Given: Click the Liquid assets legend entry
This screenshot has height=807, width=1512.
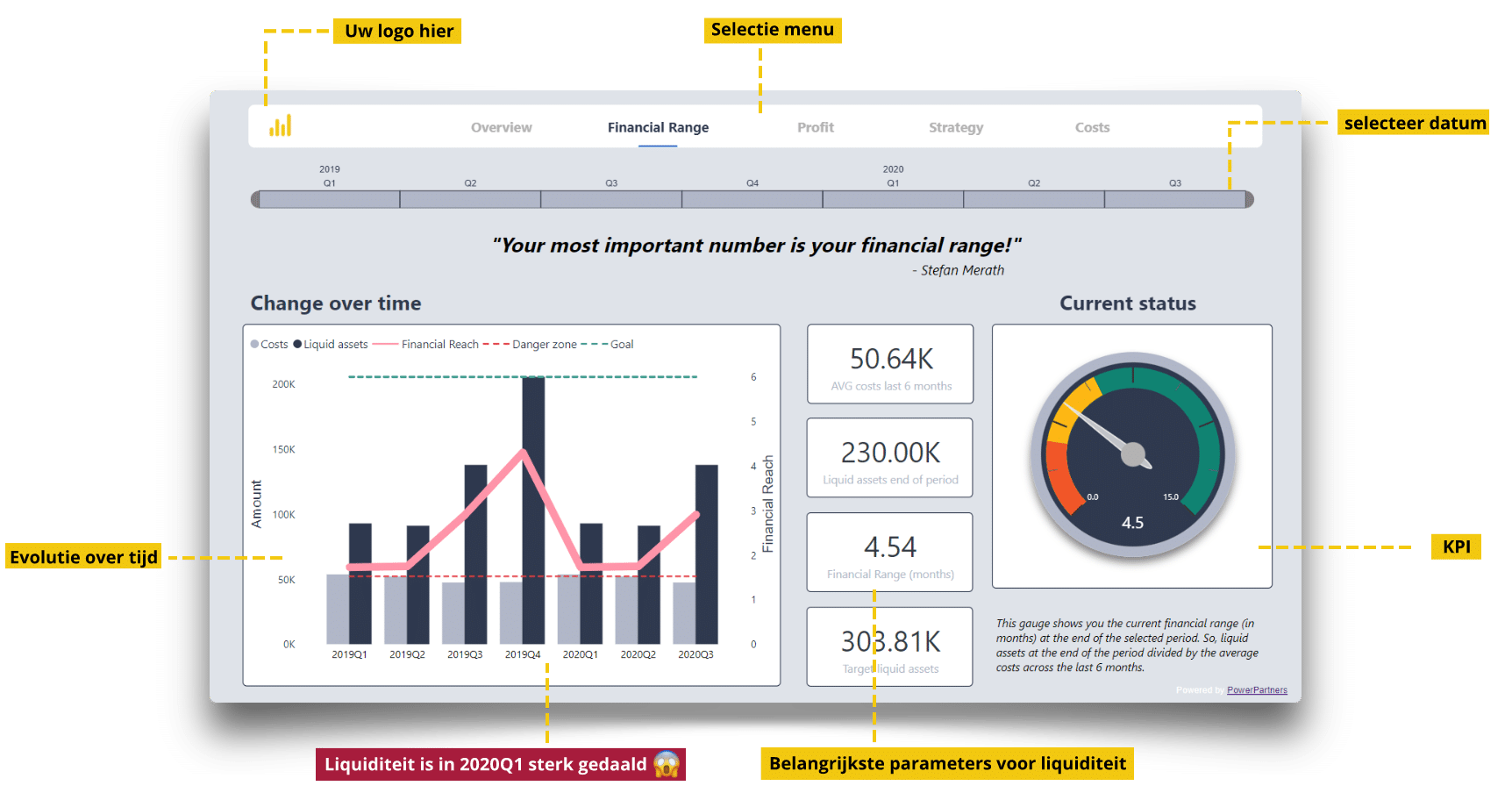Looking at the screenshot, I should (x=331, y=345).
